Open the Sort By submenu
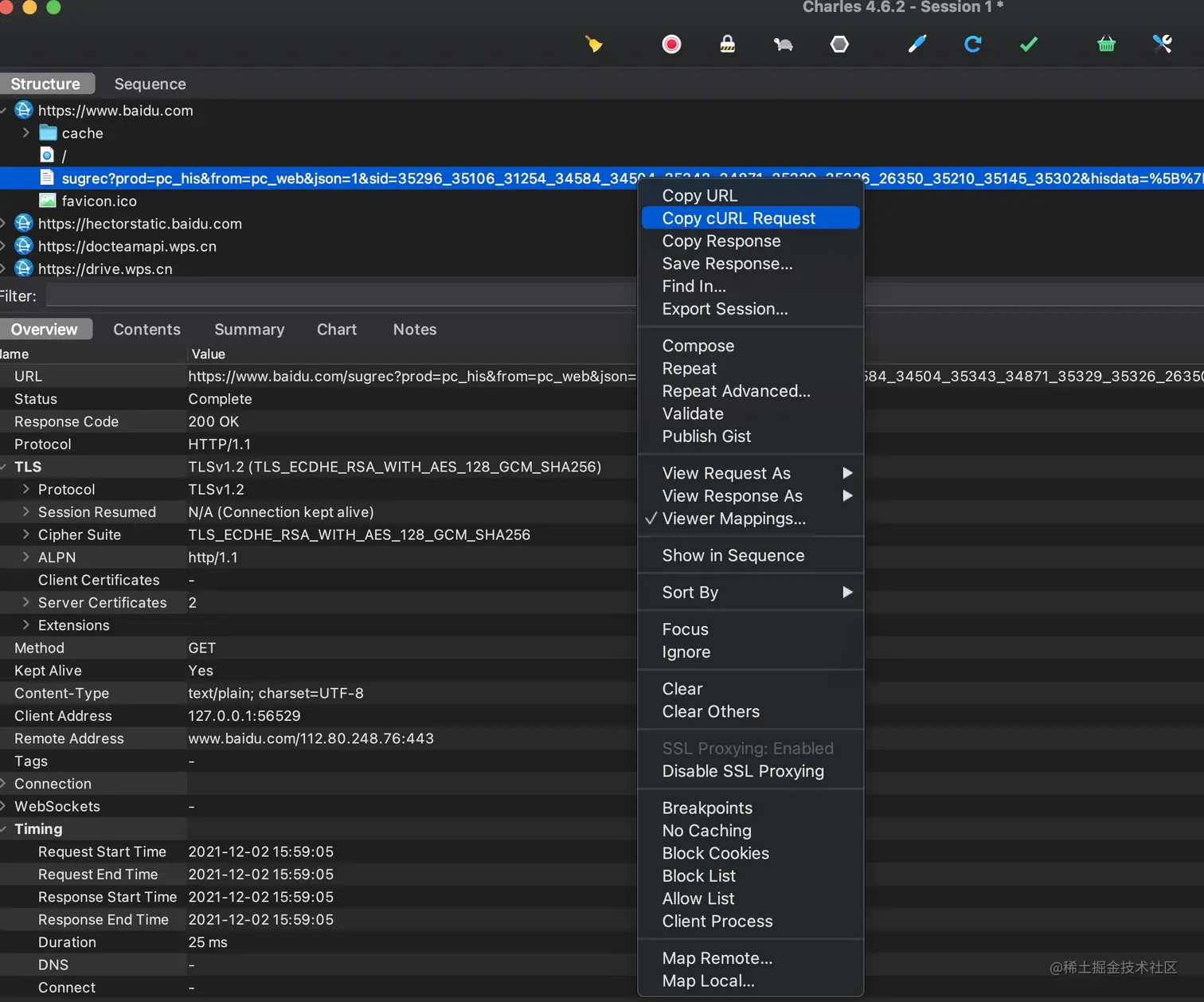 pyautogui.click(x=750, y=592)
